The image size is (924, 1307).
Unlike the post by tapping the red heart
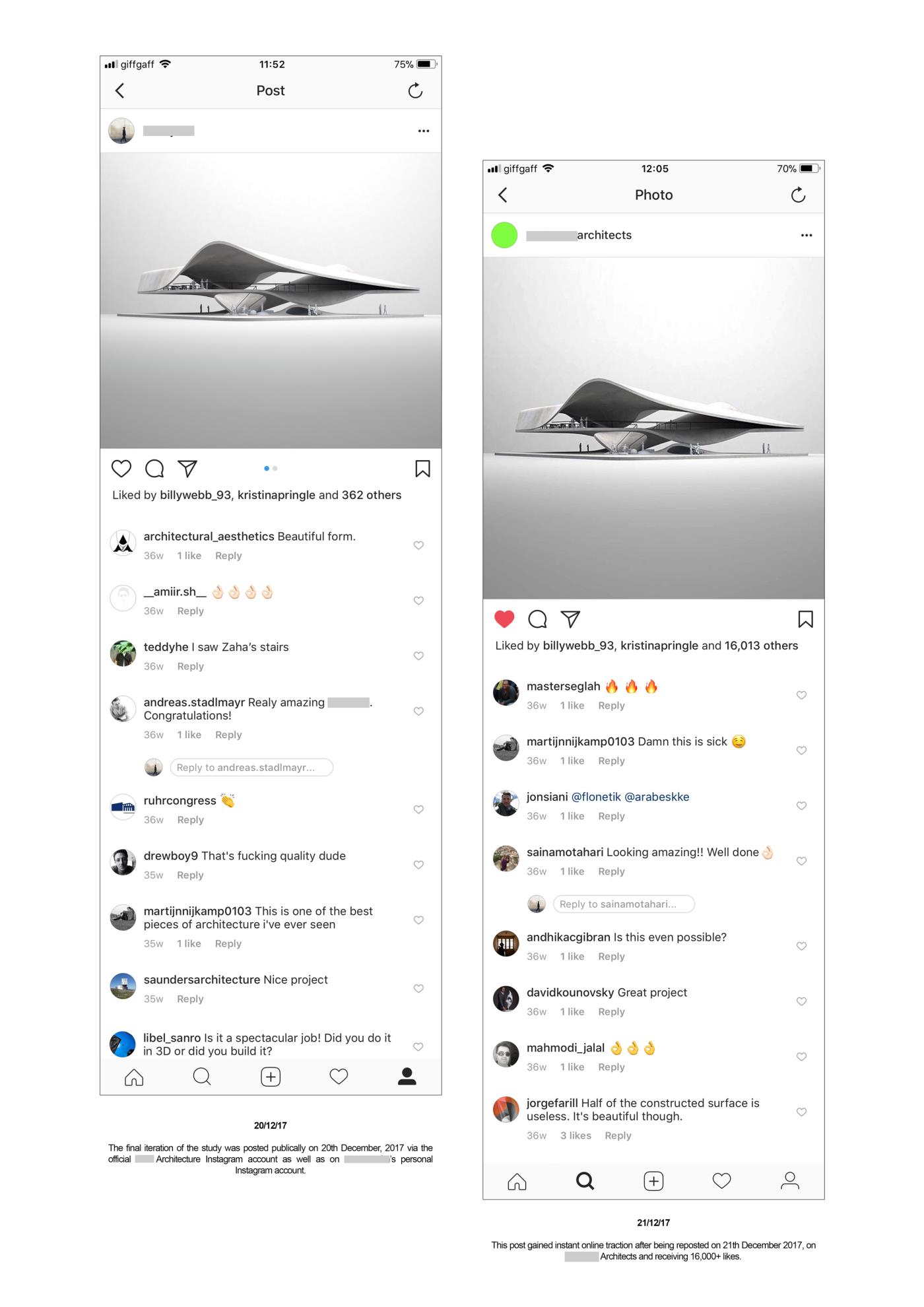[504, 619]
